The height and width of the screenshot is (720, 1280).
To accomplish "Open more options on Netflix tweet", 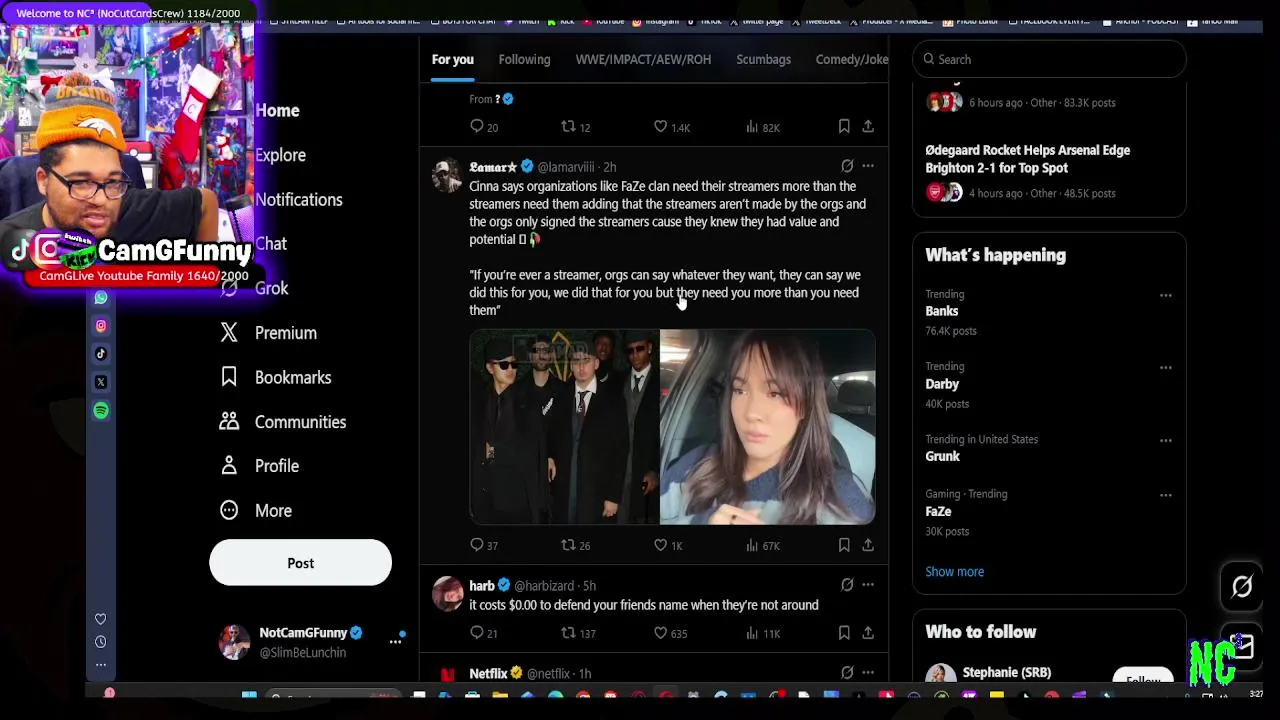I will click(868, 673).
